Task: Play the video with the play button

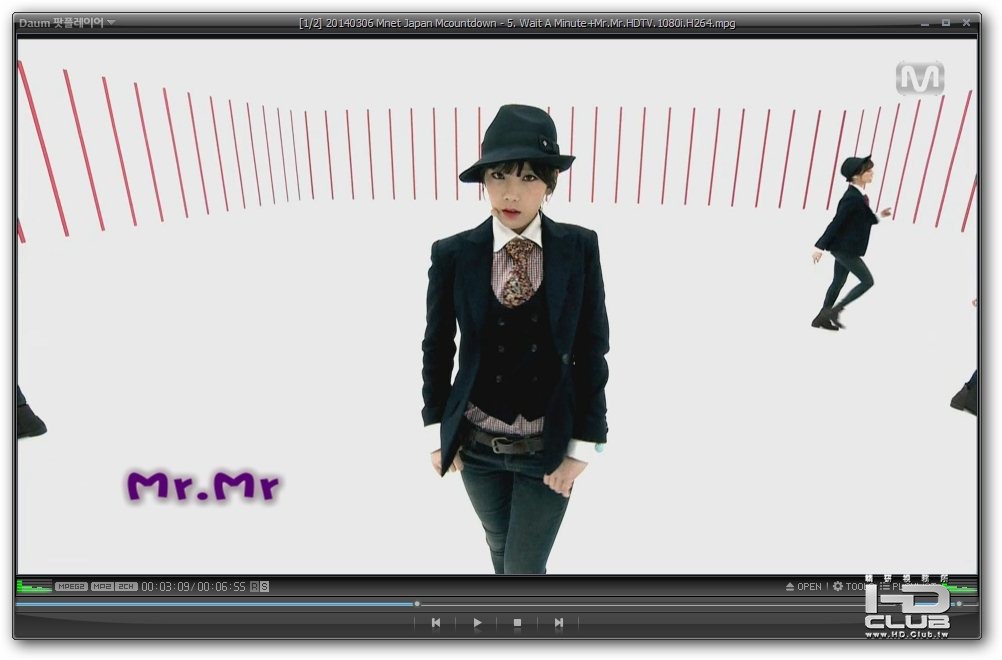Action: click(x=477, y=622)
